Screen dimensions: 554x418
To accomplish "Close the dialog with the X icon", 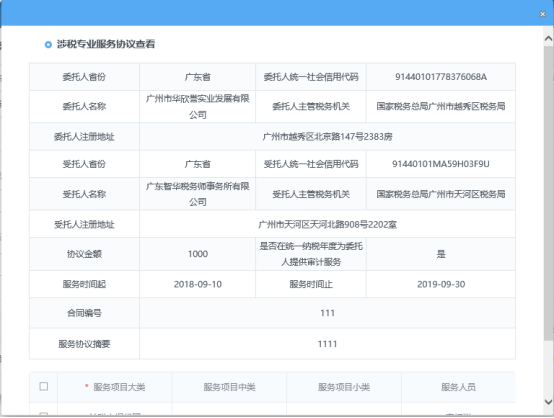I will [x=543, y=14].
